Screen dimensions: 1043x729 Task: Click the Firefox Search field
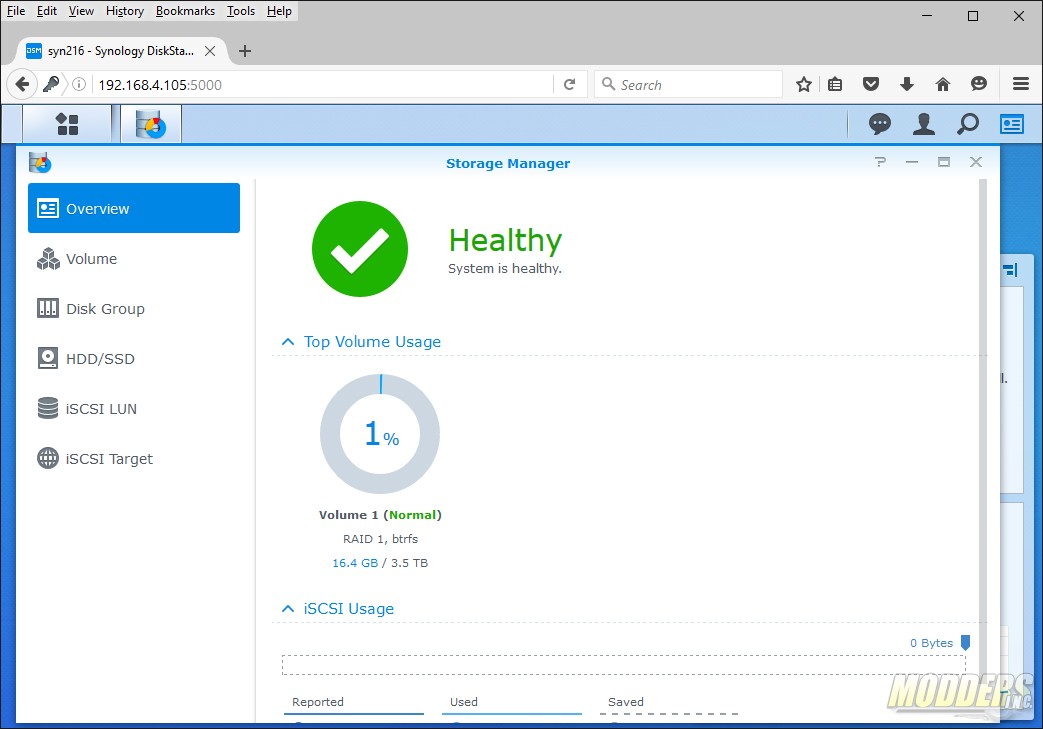tap(688, 84)
